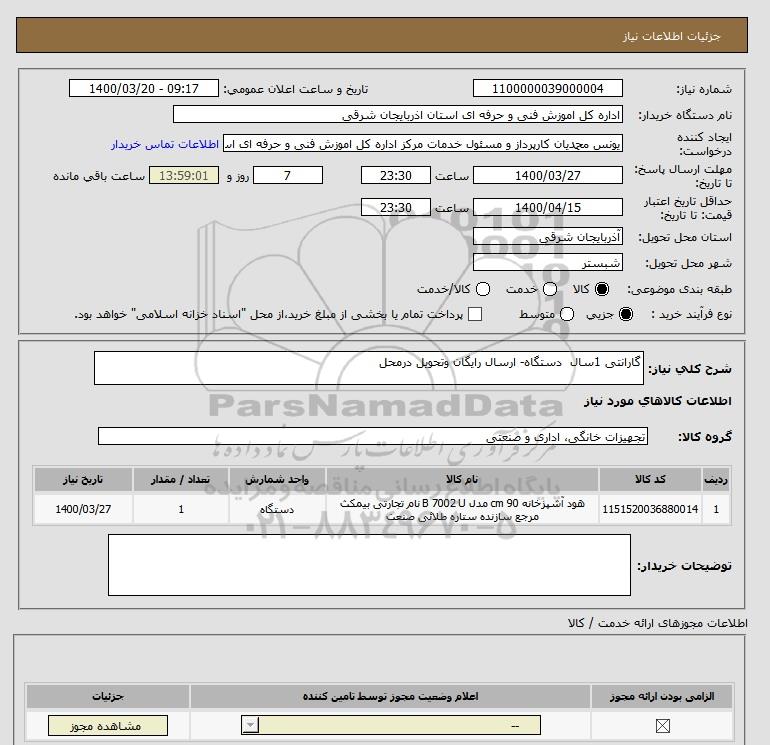This screenshot has width=770, height=745.
Task: Select the کالا radio button
Action: tap(602, 289)
